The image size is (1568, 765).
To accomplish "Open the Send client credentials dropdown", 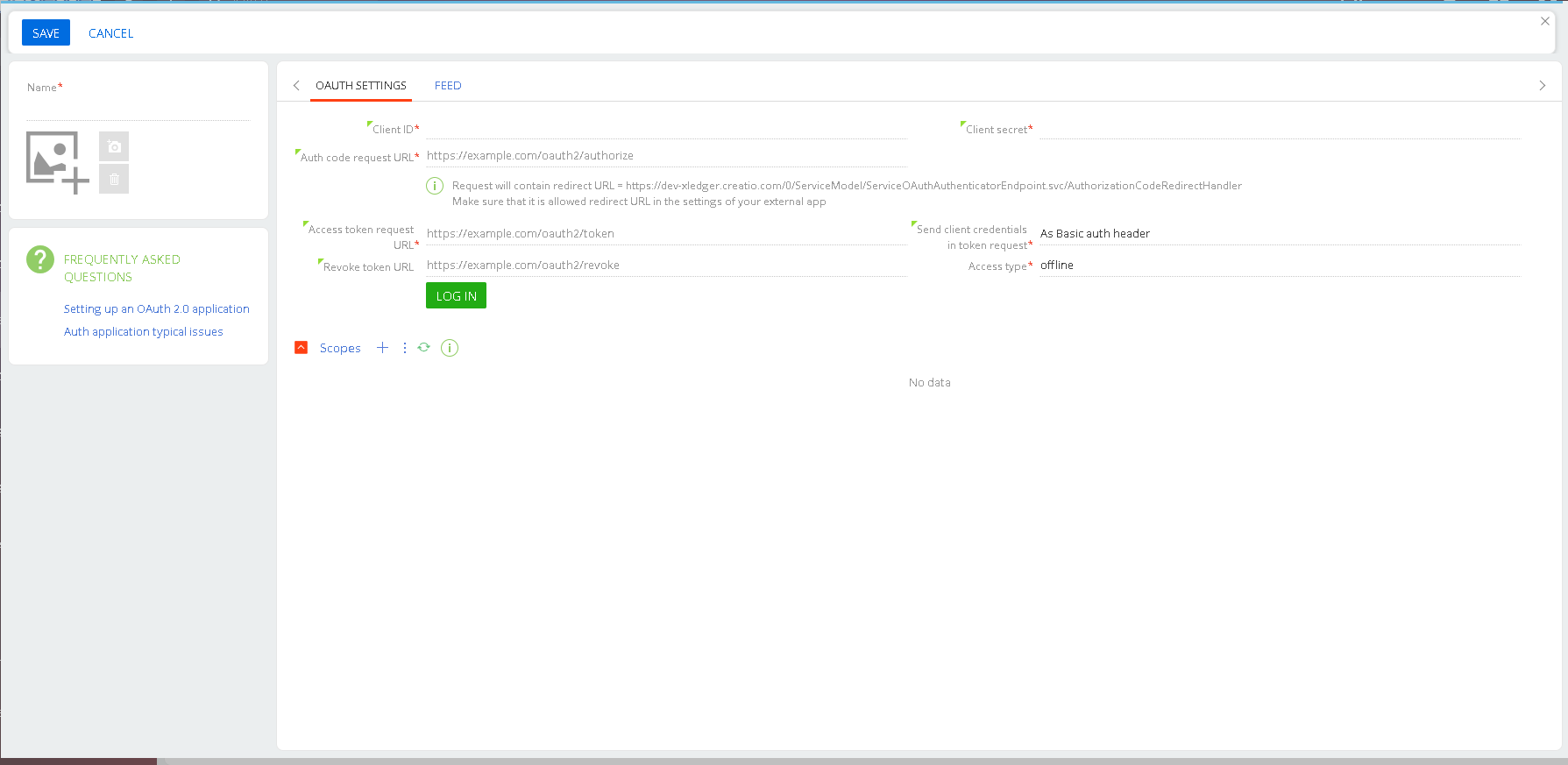I will point(1278,234).
